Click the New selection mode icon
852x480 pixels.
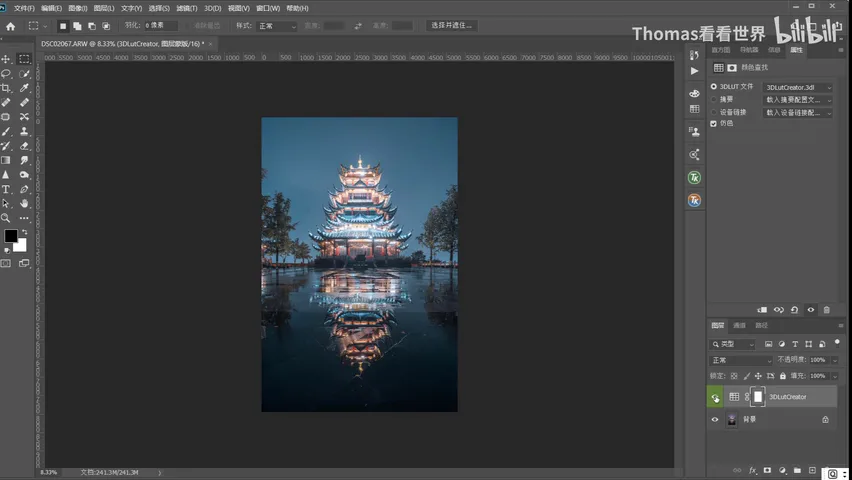(x=63, y=26)
